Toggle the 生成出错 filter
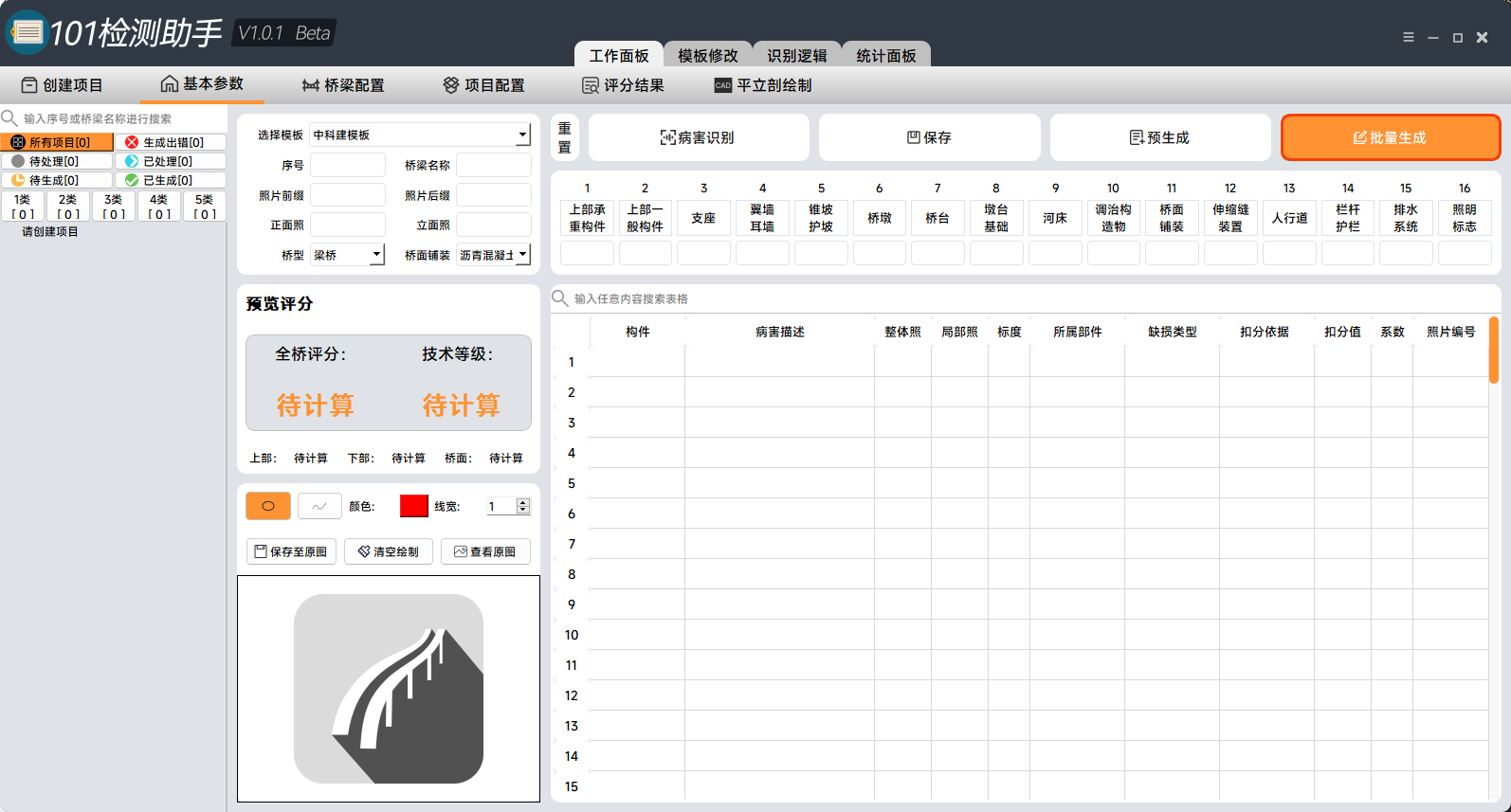This screenshot has width=1511, height=812. pyautogui.click(x=171, y=142)
